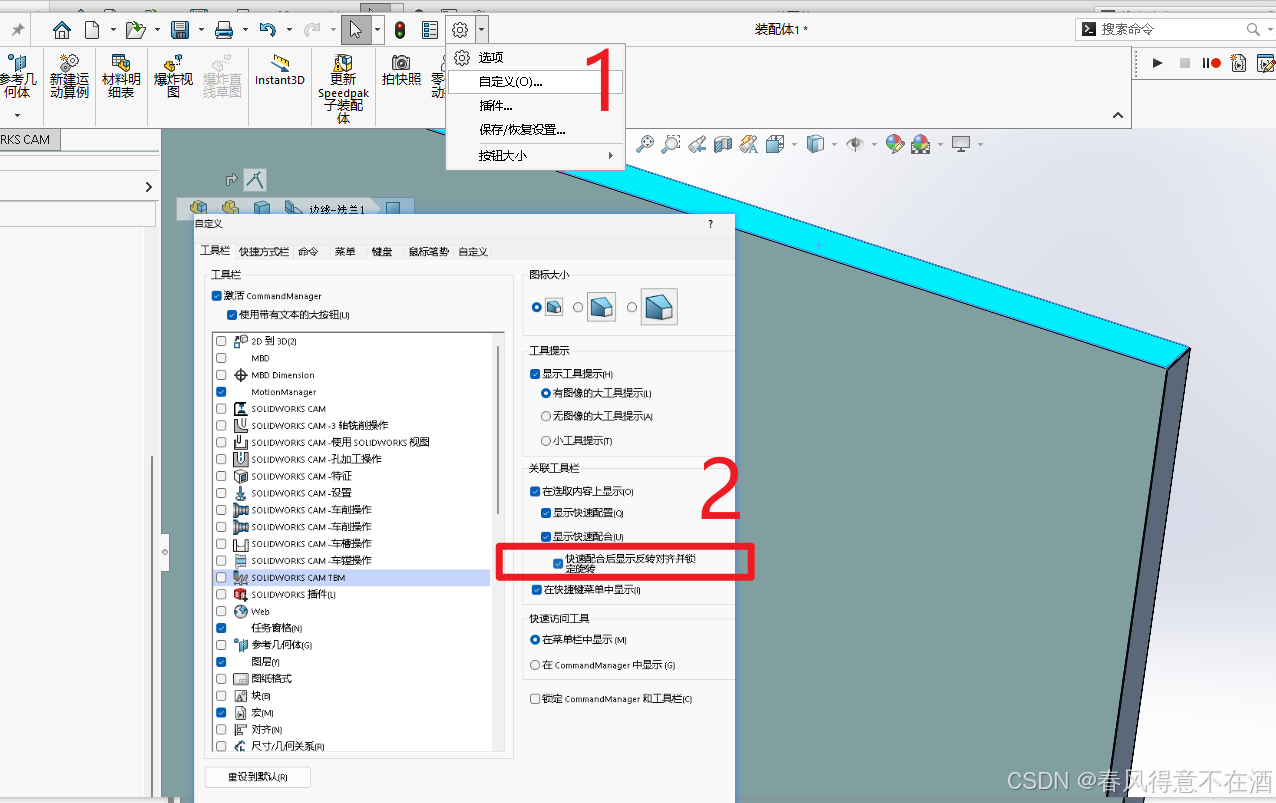
Task: Open dropdown arrow next to Save icon
Action: coord(201,30)
